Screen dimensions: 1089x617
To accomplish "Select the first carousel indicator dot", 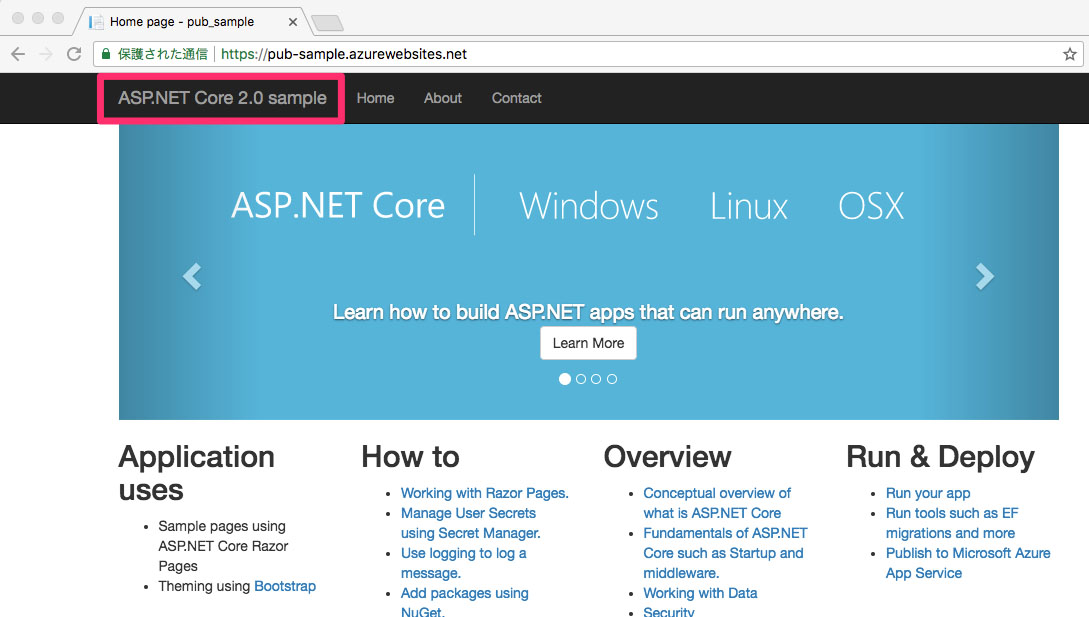I will [564, 378].
